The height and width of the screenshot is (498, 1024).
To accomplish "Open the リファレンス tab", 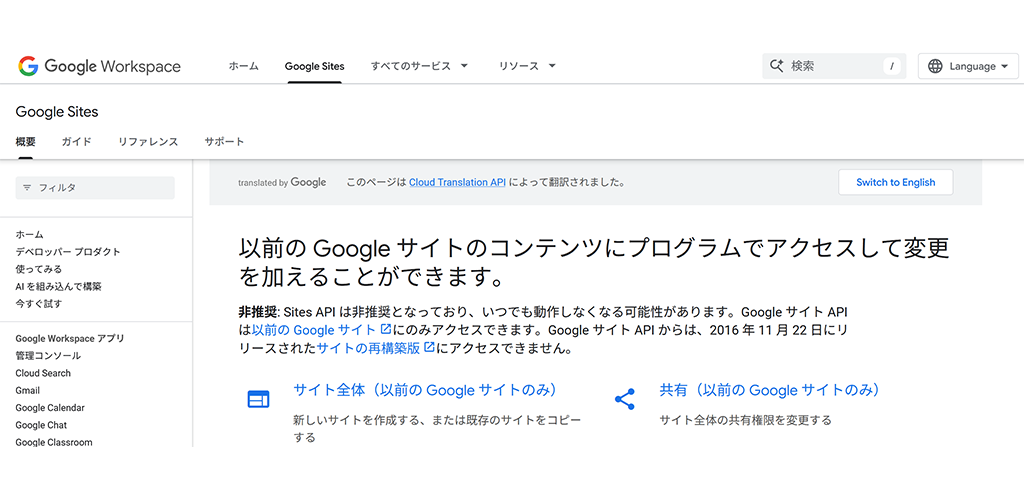I will (x=148, y=142).
